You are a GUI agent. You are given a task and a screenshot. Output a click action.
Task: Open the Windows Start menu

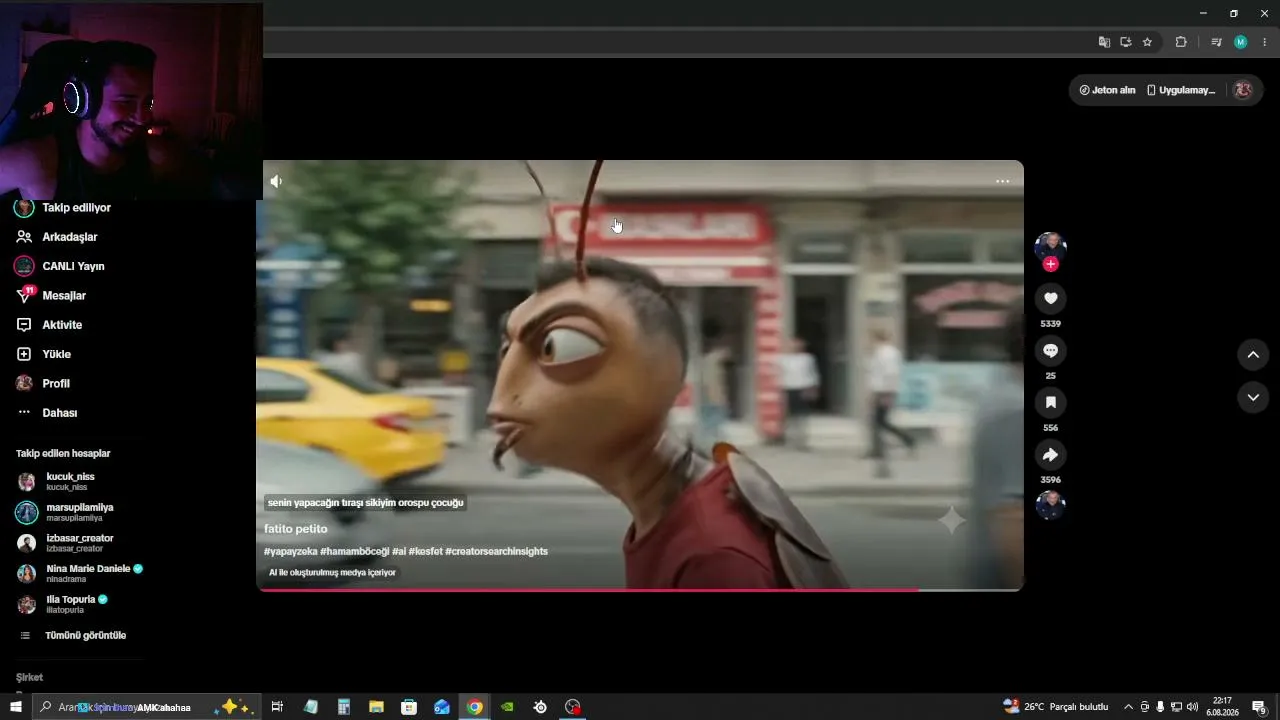coord(16,707)
